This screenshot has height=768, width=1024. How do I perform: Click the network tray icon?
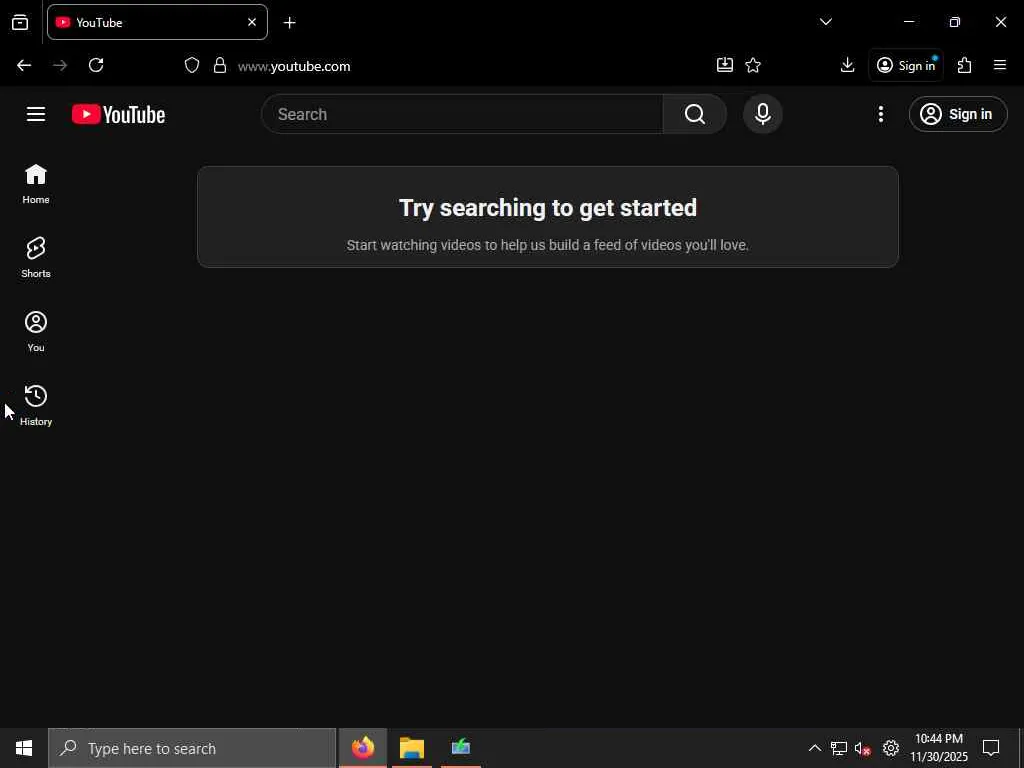(x=839, y=748)
